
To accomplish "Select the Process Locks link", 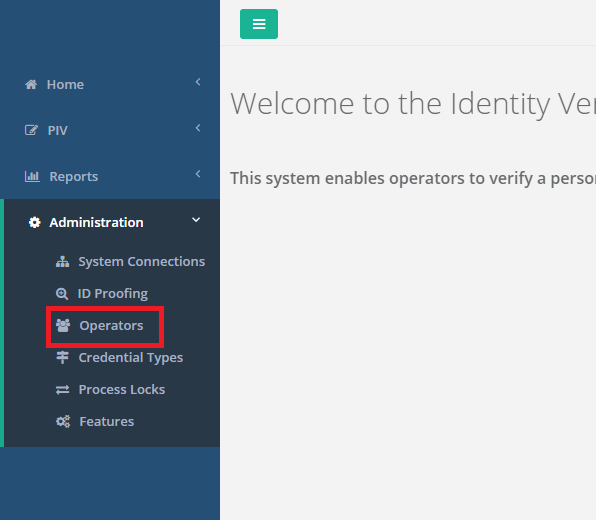I will [122, 390].
